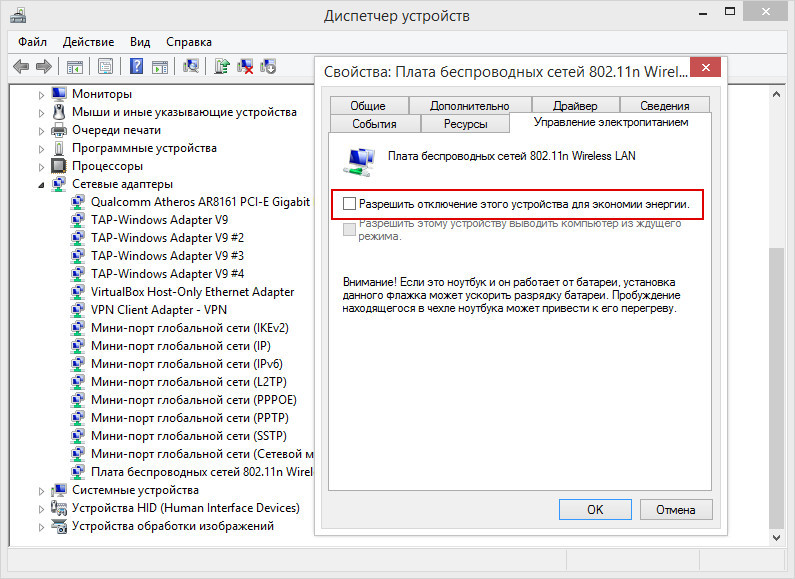The width and height of the screenshot is (795, 579).
Task: Expand the Процессоры node
Action: (x=42, y=167)
